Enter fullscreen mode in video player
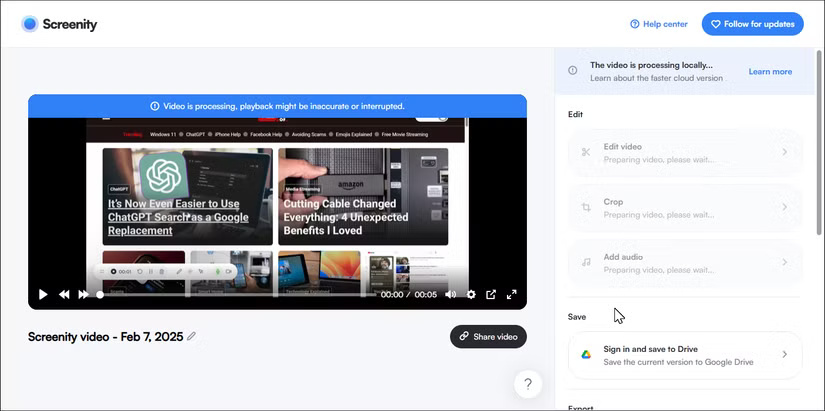The width and height of the screenshot is (825, 411). (x=512, y=295)
